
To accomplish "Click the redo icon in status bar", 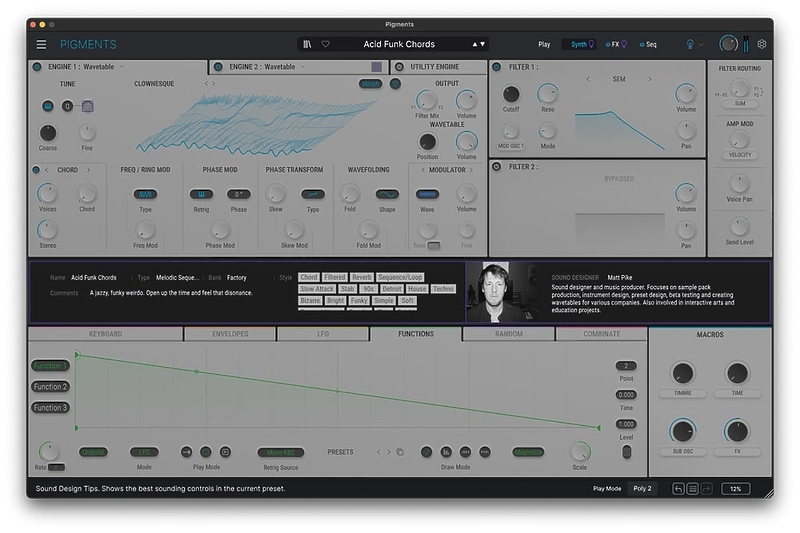I will pyautogui.click(x=707, y=489).
